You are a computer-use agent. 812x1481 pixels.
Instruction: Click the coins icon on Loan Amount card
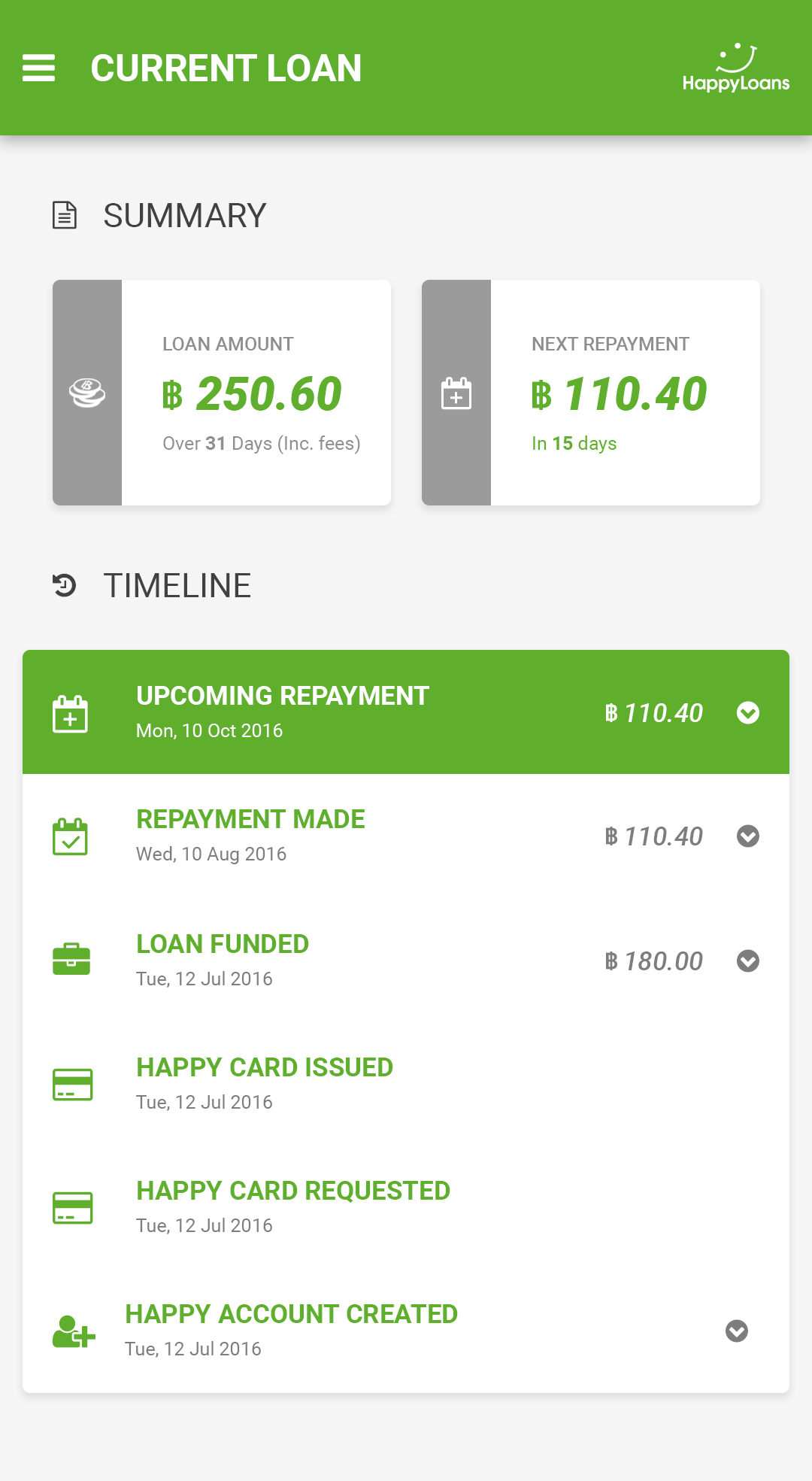[87, 393]
